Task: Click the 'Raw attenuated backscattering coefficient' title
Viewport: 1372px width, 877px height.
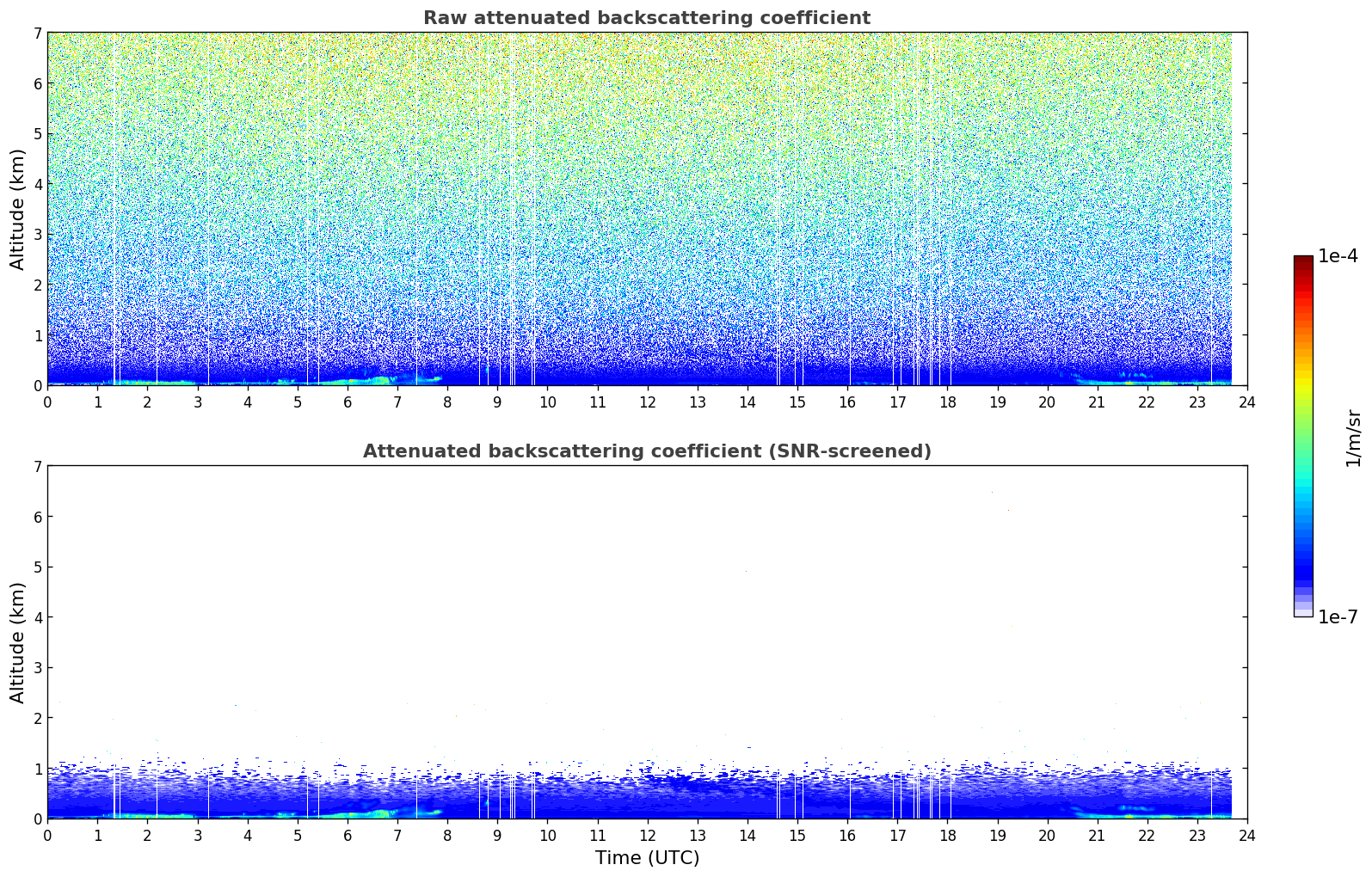Action: pyautogui.click(x=646, y=18)
